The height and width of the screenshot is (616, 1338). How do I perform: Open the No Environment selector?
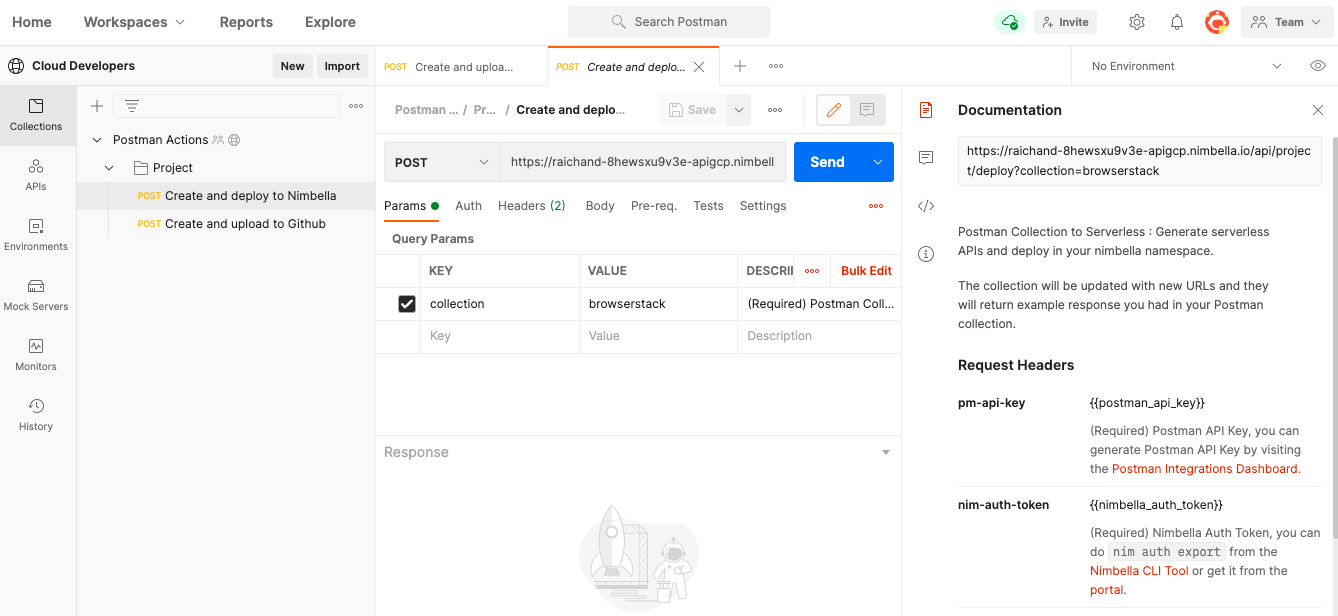click(1186, 66)
